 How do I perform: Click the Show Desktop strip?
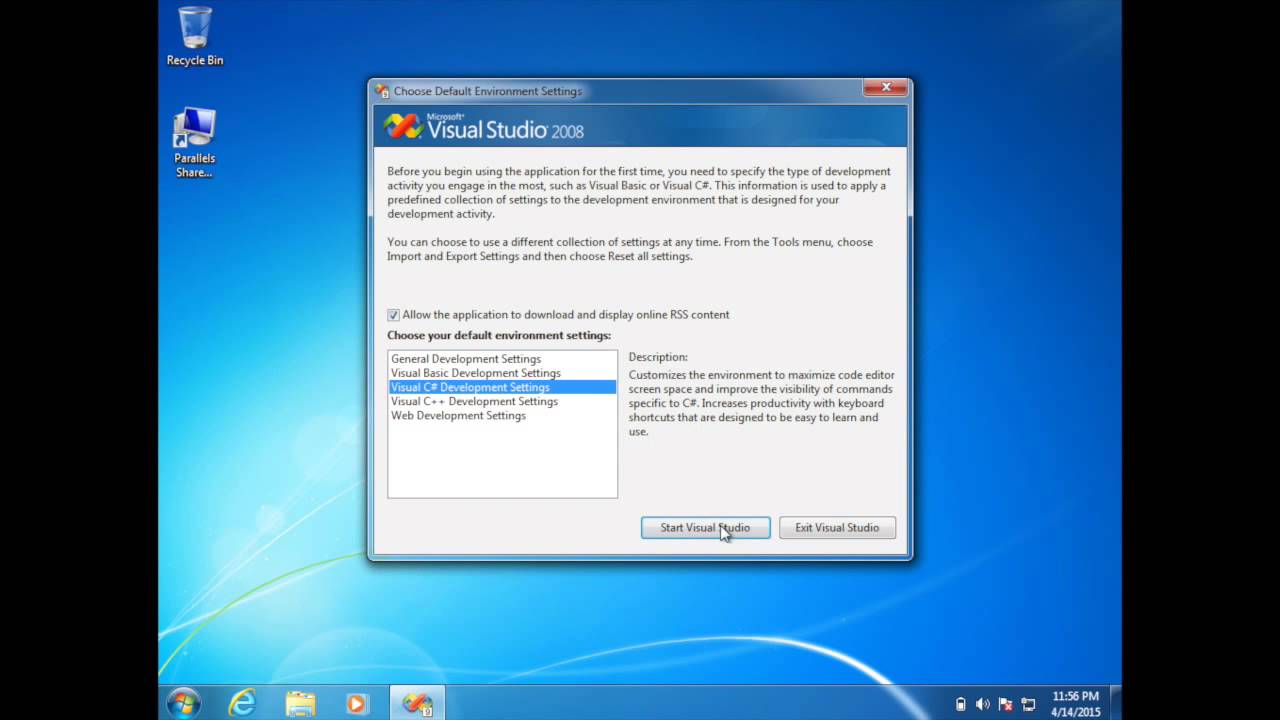tap(1115, 703)
